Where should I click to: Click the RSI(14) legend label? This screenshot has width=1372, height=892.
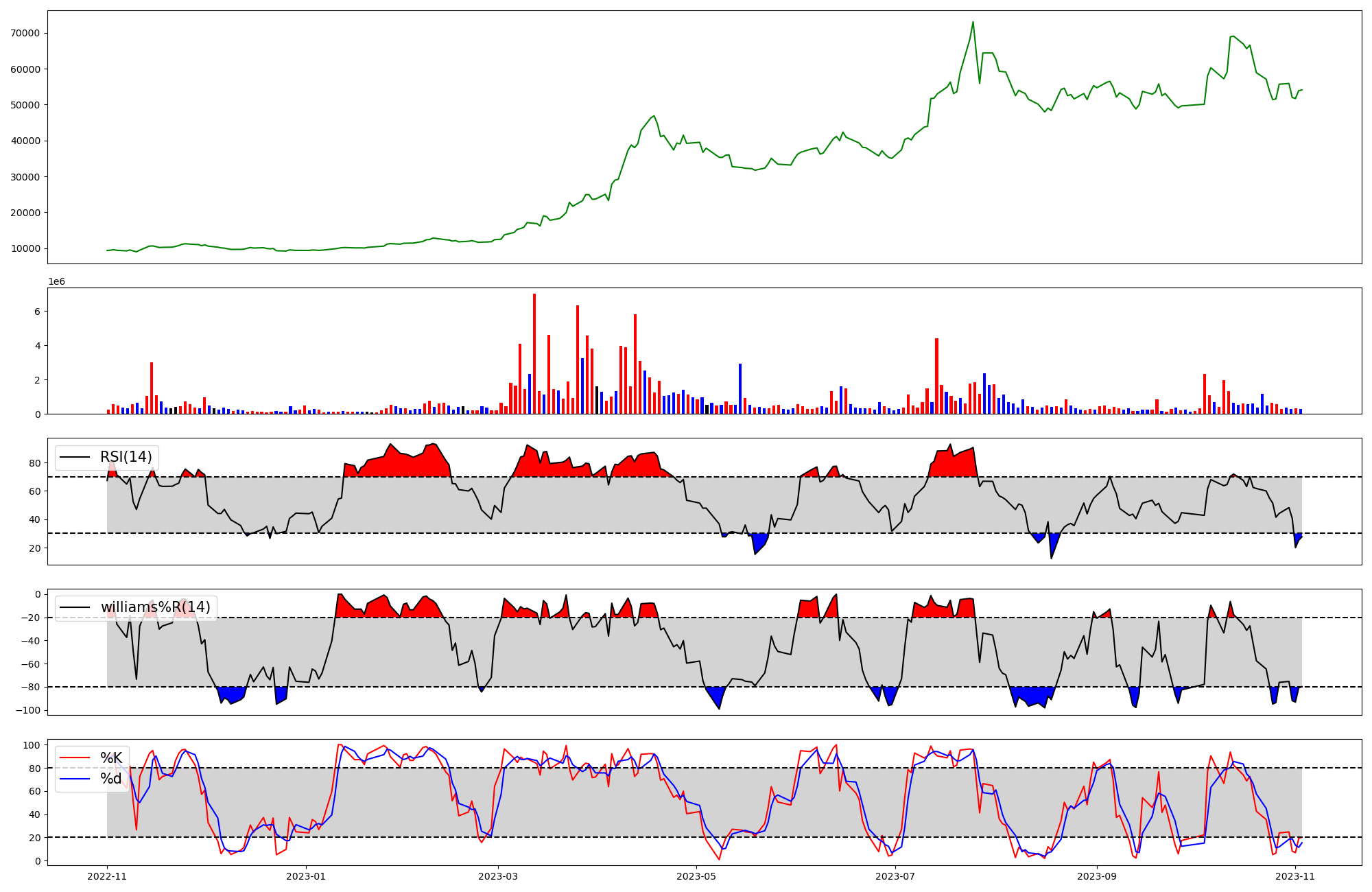126,457
